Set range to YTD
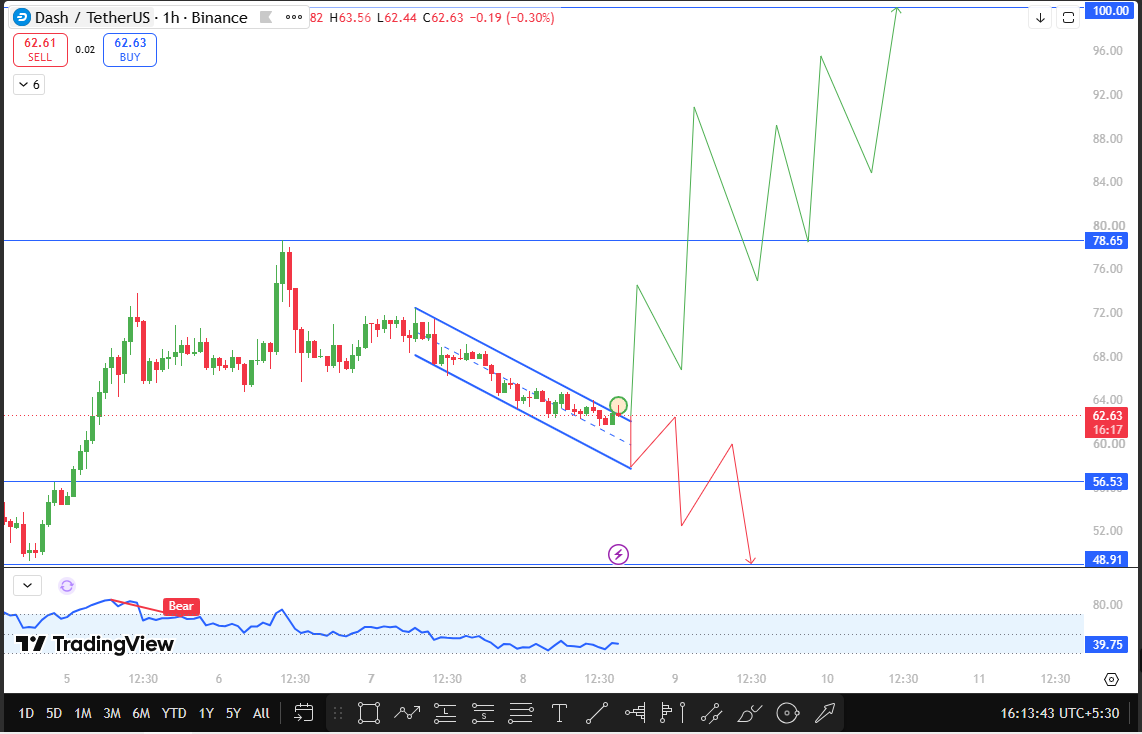Image resolution: width=1142 pixels, height=734 pixels. [173, 714]
